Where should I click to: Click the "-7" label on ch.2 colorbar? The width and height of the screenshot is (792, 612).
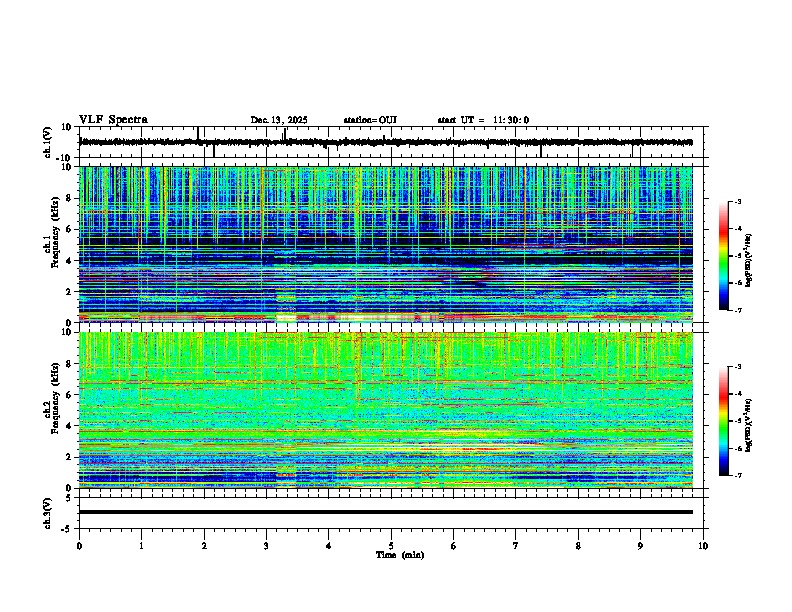pos(738,476)
